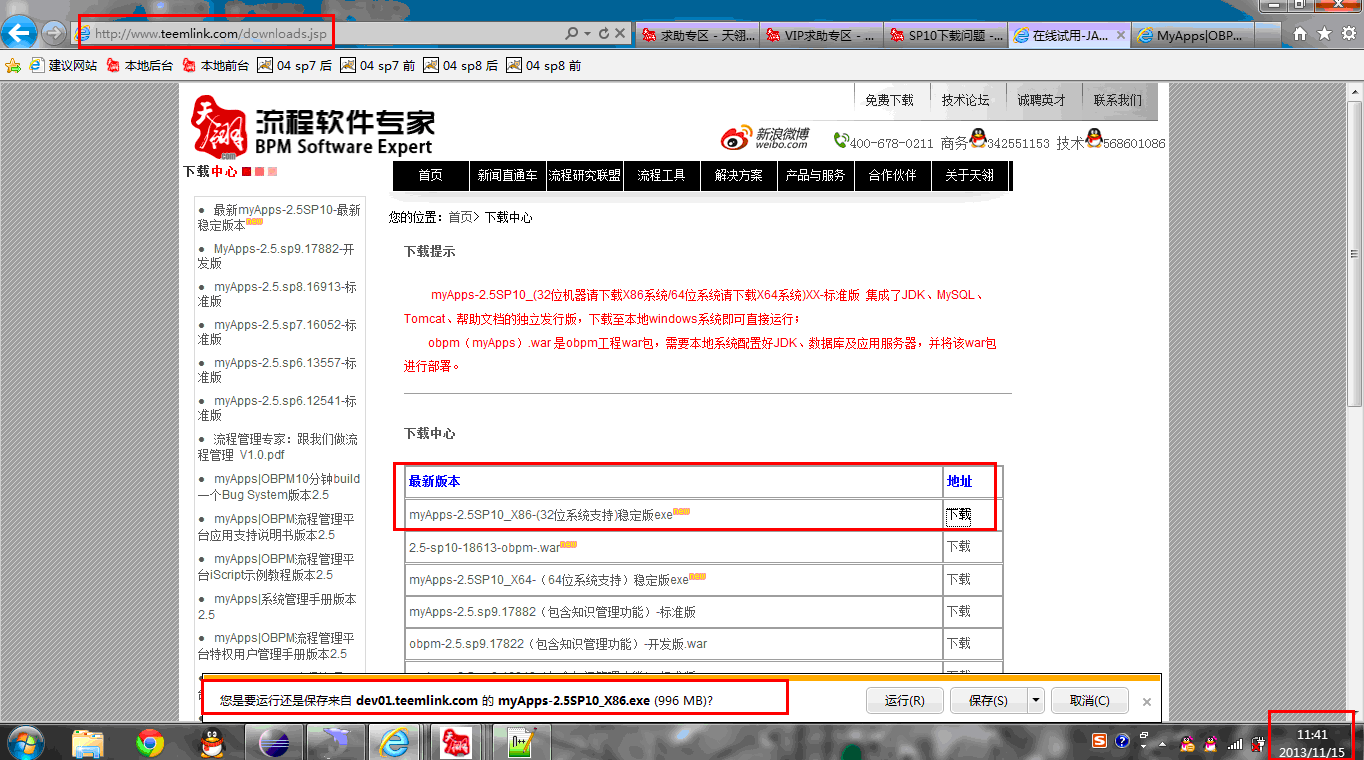The width and height of the screenshot is (1364, 760).
Task: Open the 技术论坛 top link
Action: tap(965, 100)
